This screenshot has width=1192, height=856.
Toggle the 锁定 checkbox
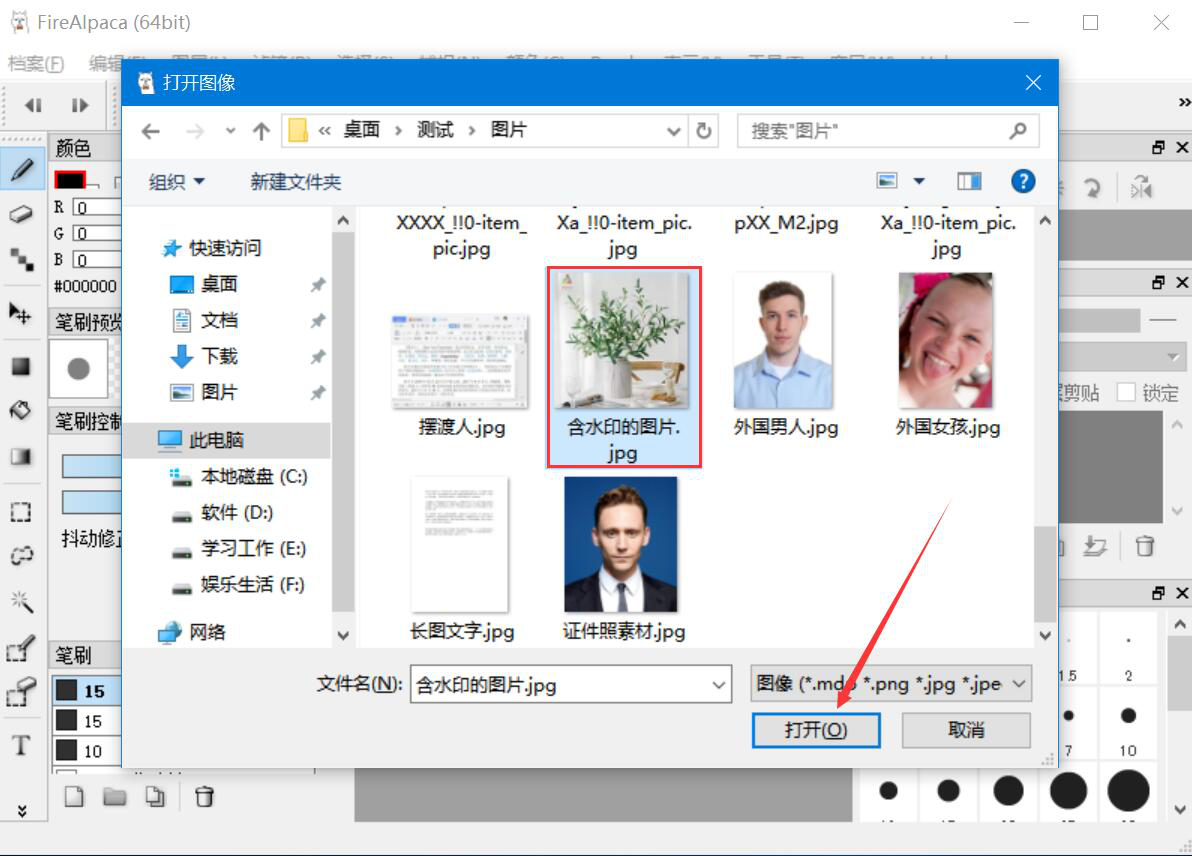click(1126, 392)
